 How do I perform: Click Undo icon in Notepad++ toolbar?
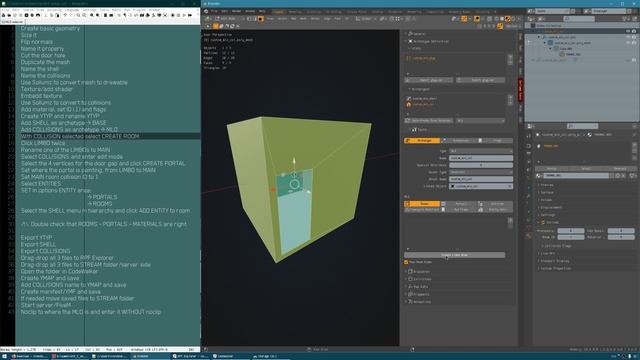point(65,15)
